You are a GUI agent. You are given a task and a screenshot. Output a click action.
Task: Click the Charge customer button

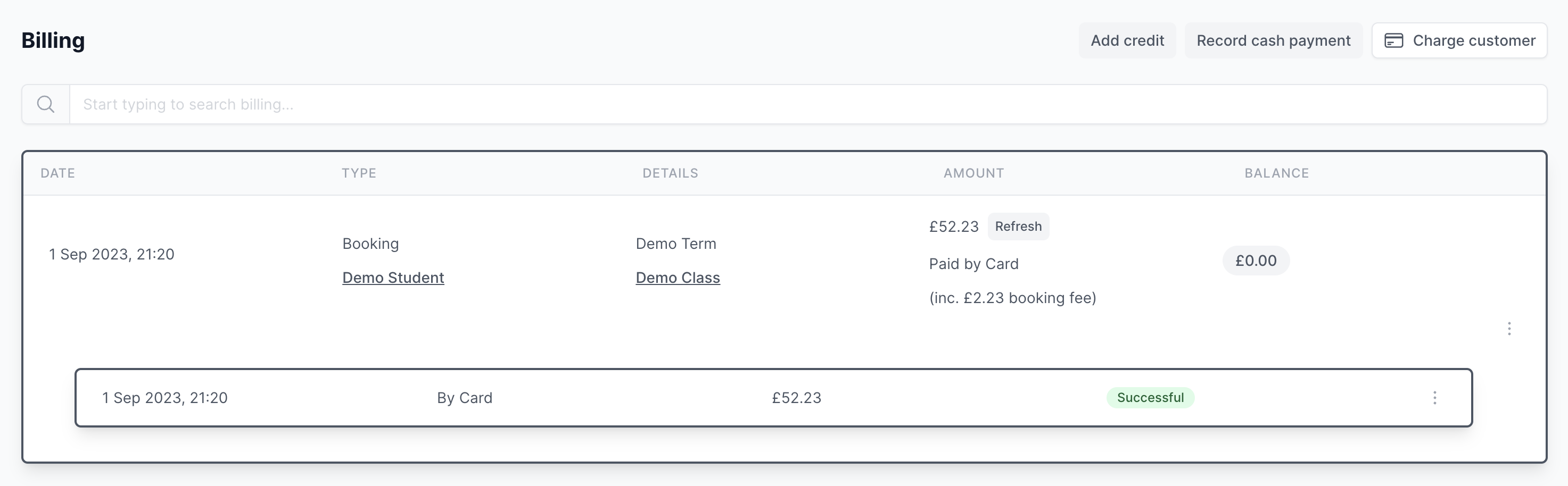click(x=1459, y=40)
